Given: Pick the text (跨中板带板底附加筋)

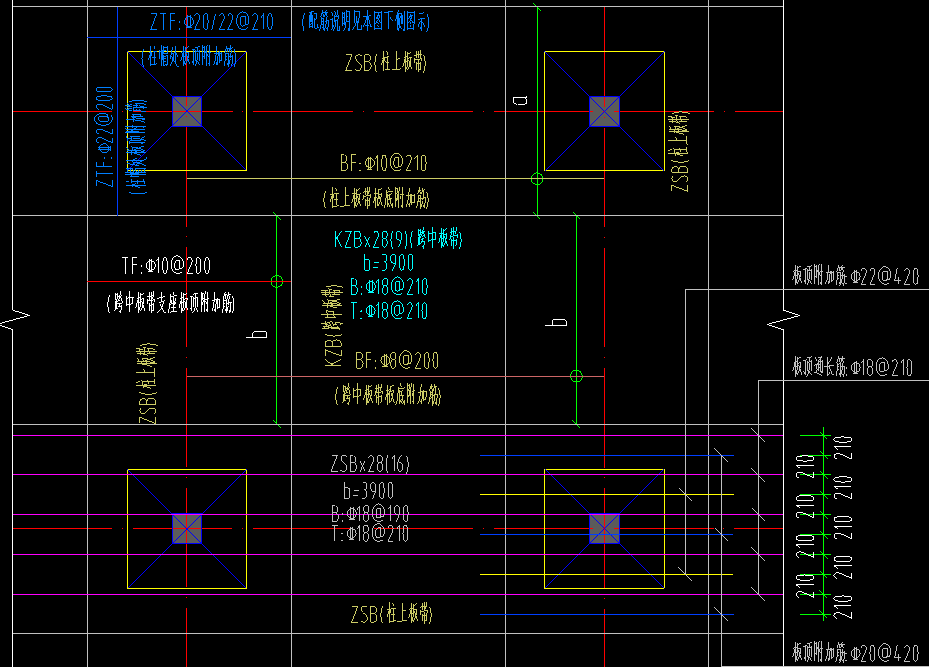Looking at the screenshot, I should [x=388, y=395].
